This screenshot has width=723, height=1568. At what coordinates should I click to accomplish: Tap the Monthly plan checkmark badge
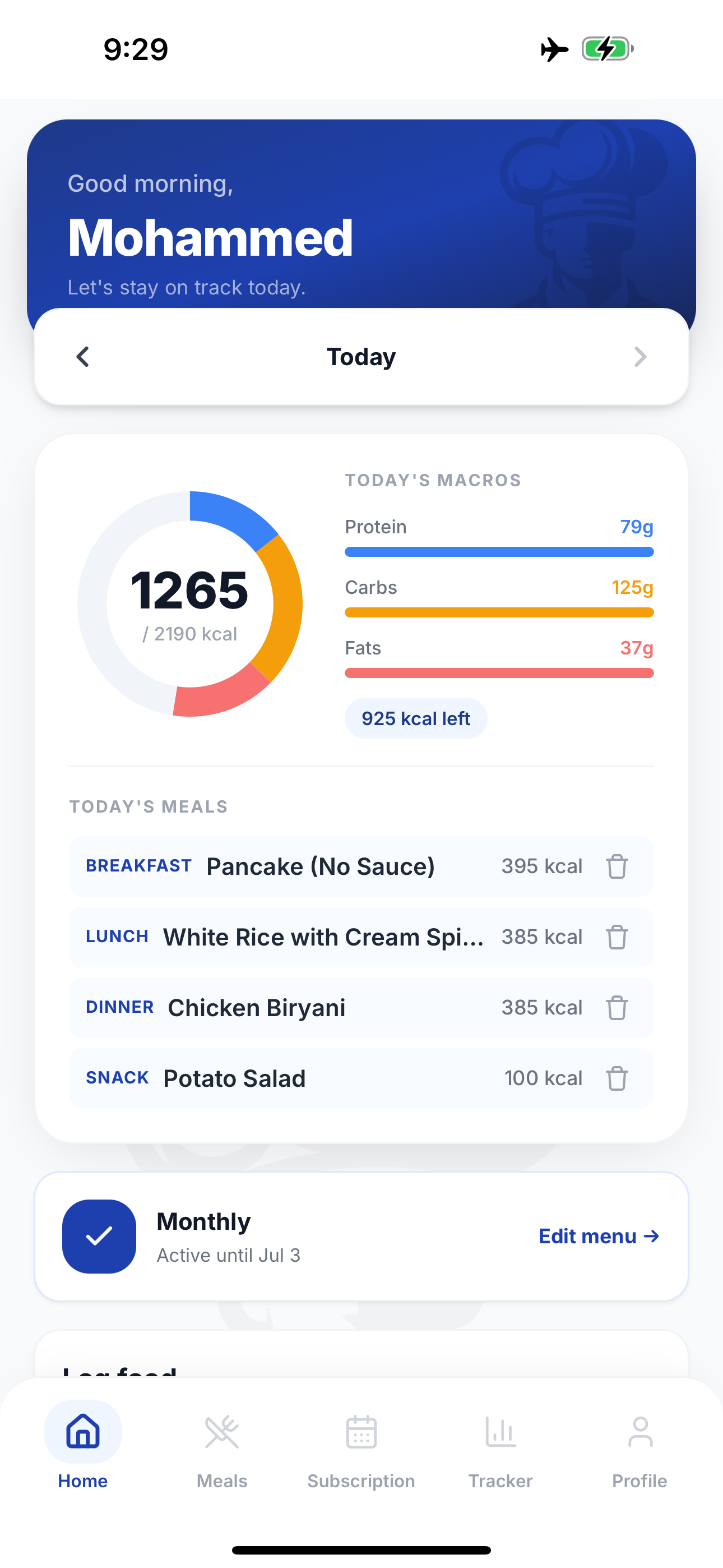coord(99,1236)
